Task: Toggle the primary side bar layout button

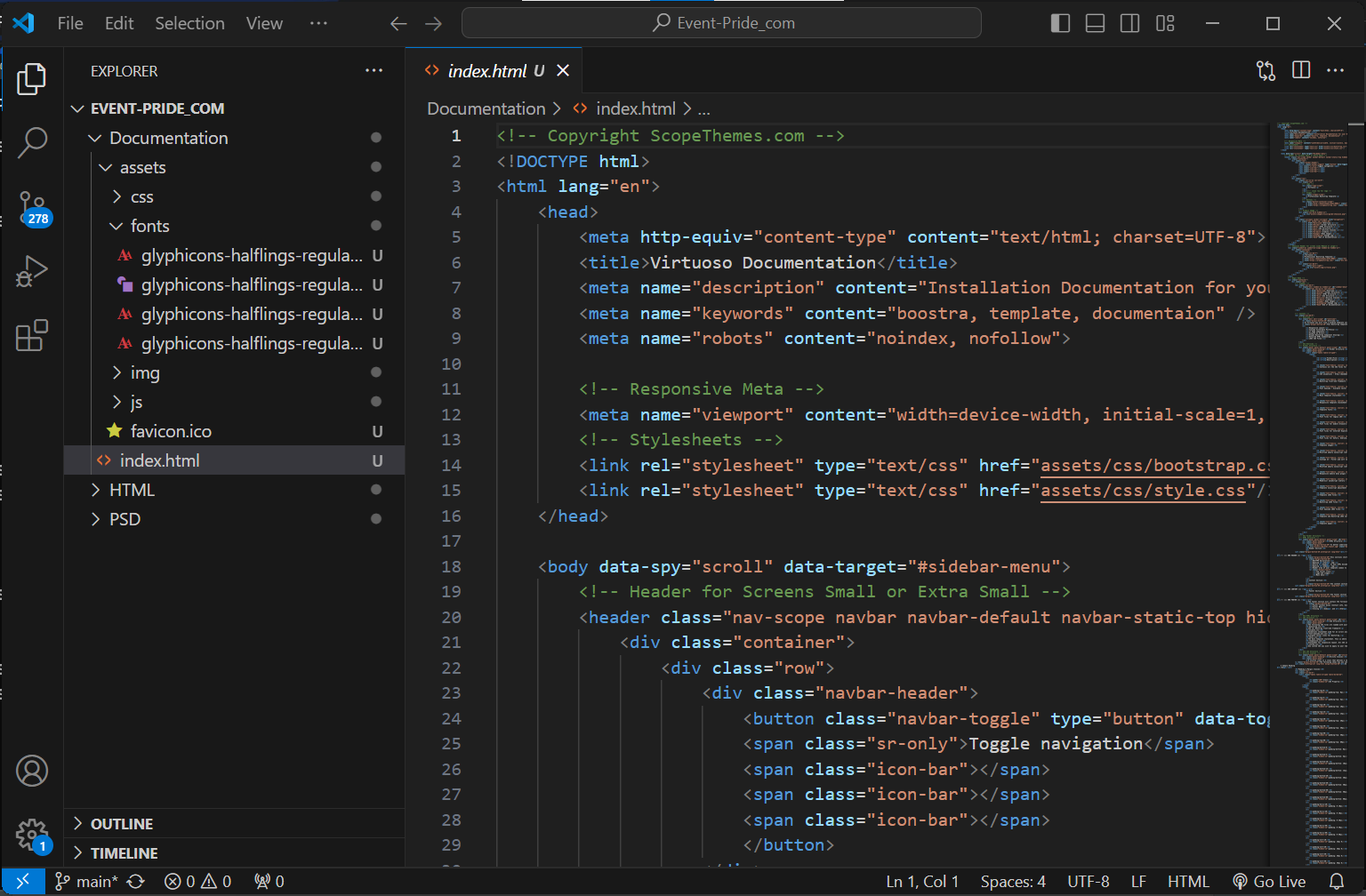Action: click(x=1060, y=23)
